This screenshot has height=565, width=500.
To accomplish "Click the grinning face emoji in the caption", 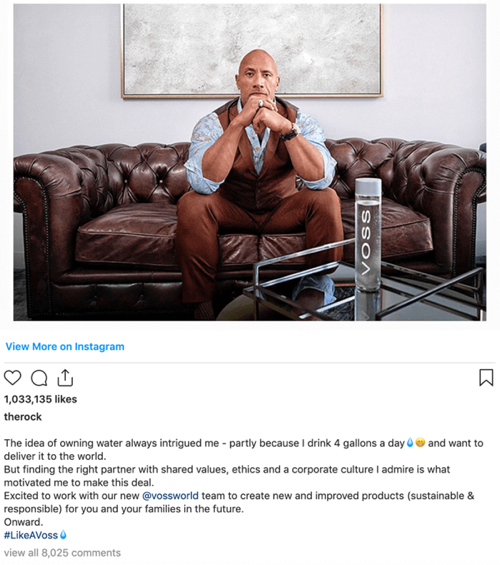I will (420, 442).
